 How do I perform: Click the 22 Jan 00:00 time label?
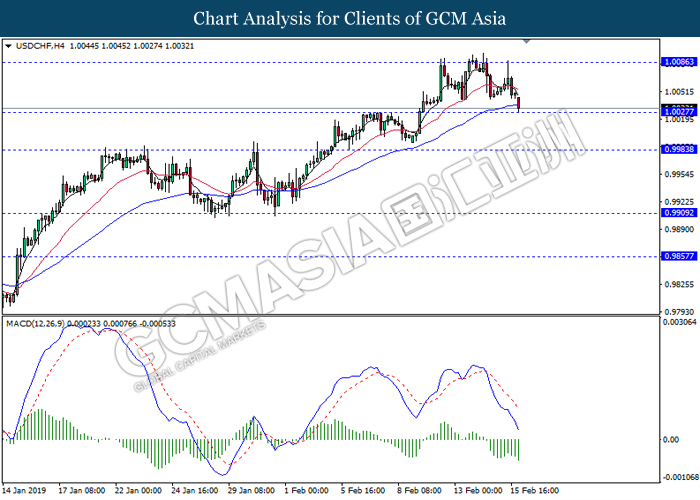pyautogui.click(x=138, y=490)
